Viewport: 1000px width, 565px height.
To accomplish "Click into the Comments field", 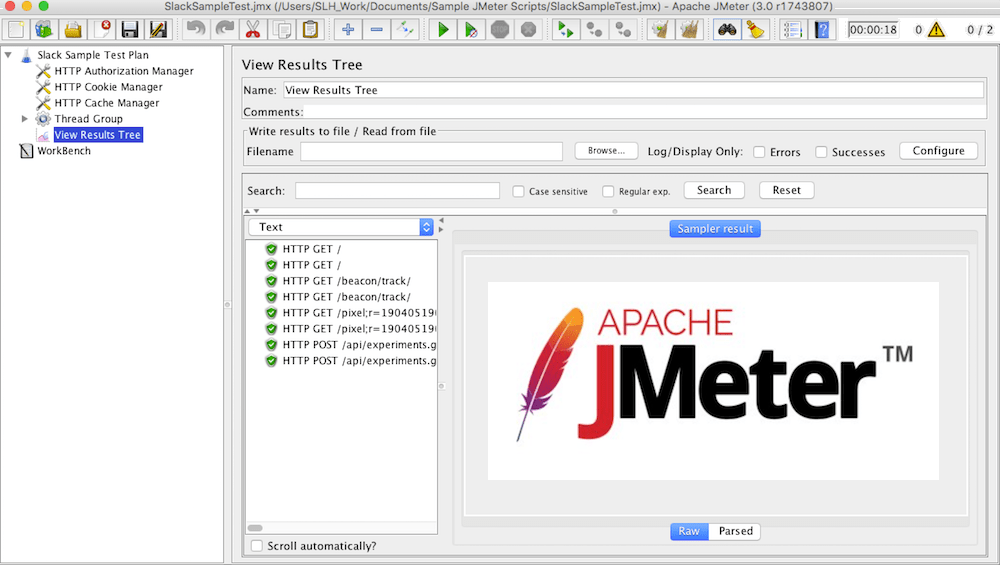I will [645, 112].
